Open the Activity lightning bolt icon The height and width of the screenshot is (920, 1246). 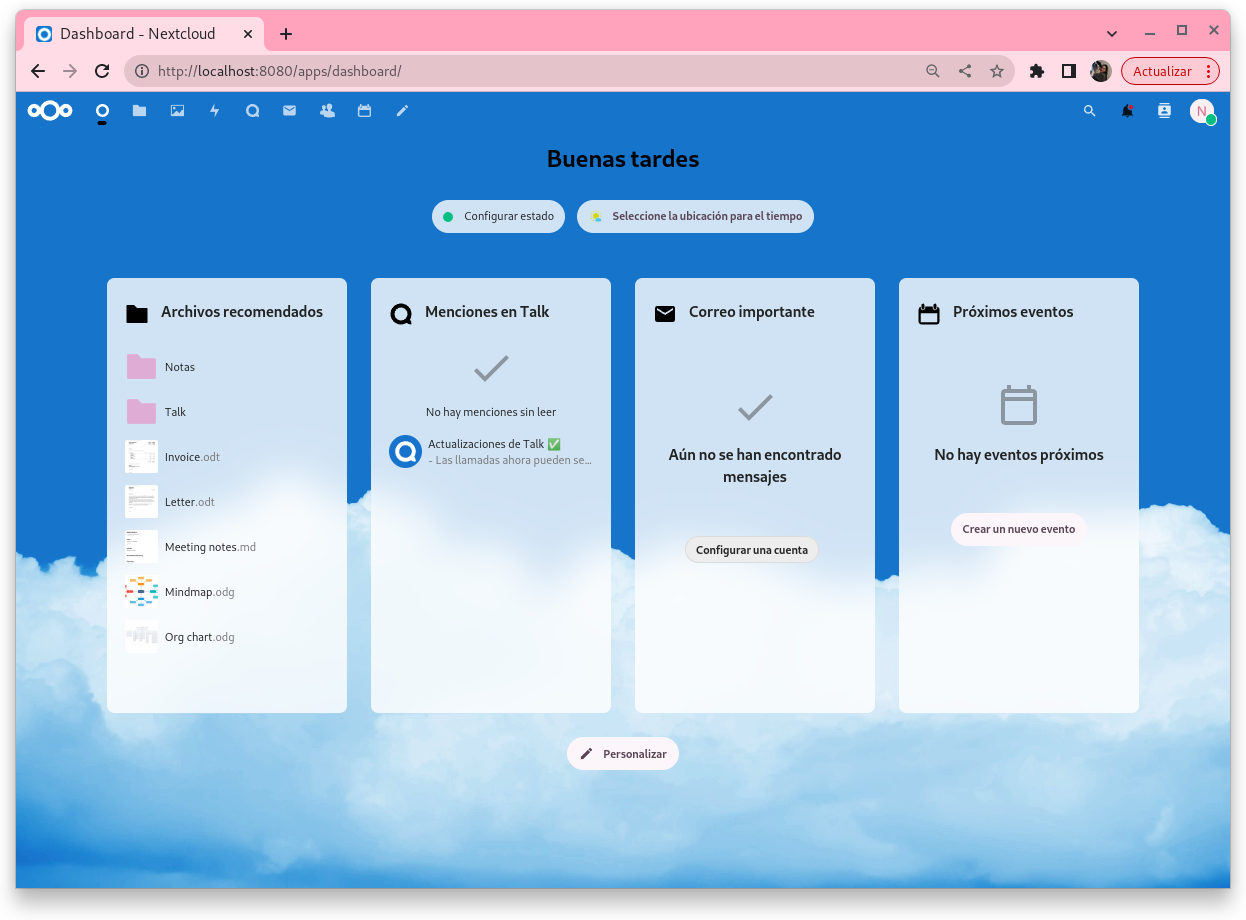[214, 111]
